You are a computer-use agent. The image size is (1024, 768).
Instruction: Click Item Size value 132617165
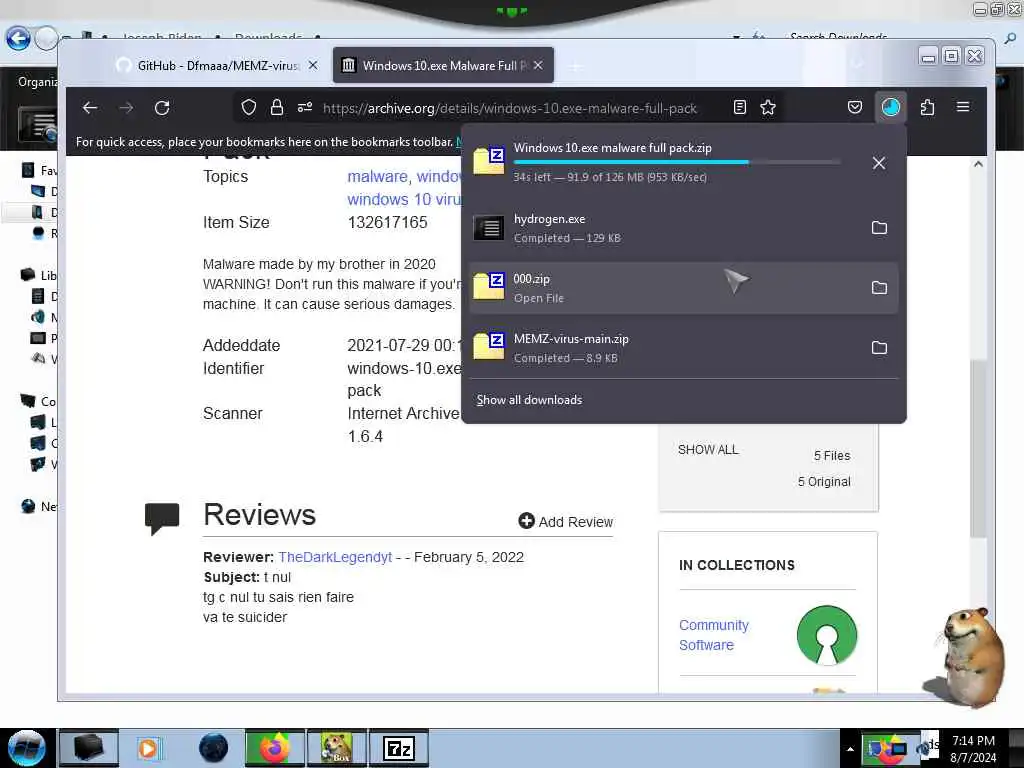tap(387, 222)
